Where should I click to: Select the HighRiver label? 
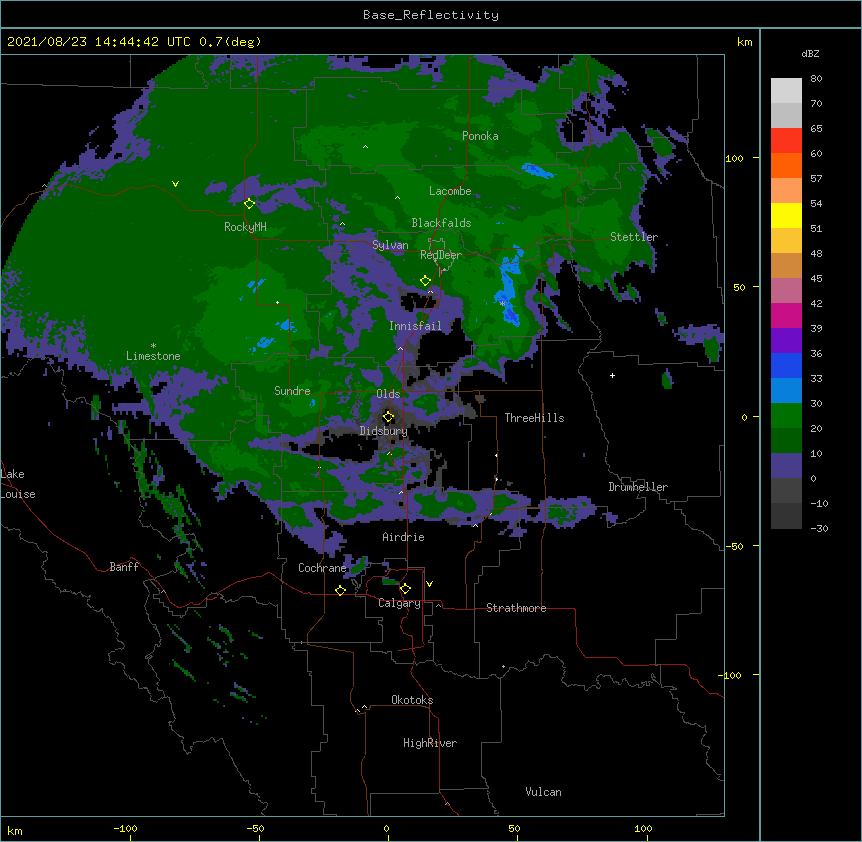coord(430,743)
